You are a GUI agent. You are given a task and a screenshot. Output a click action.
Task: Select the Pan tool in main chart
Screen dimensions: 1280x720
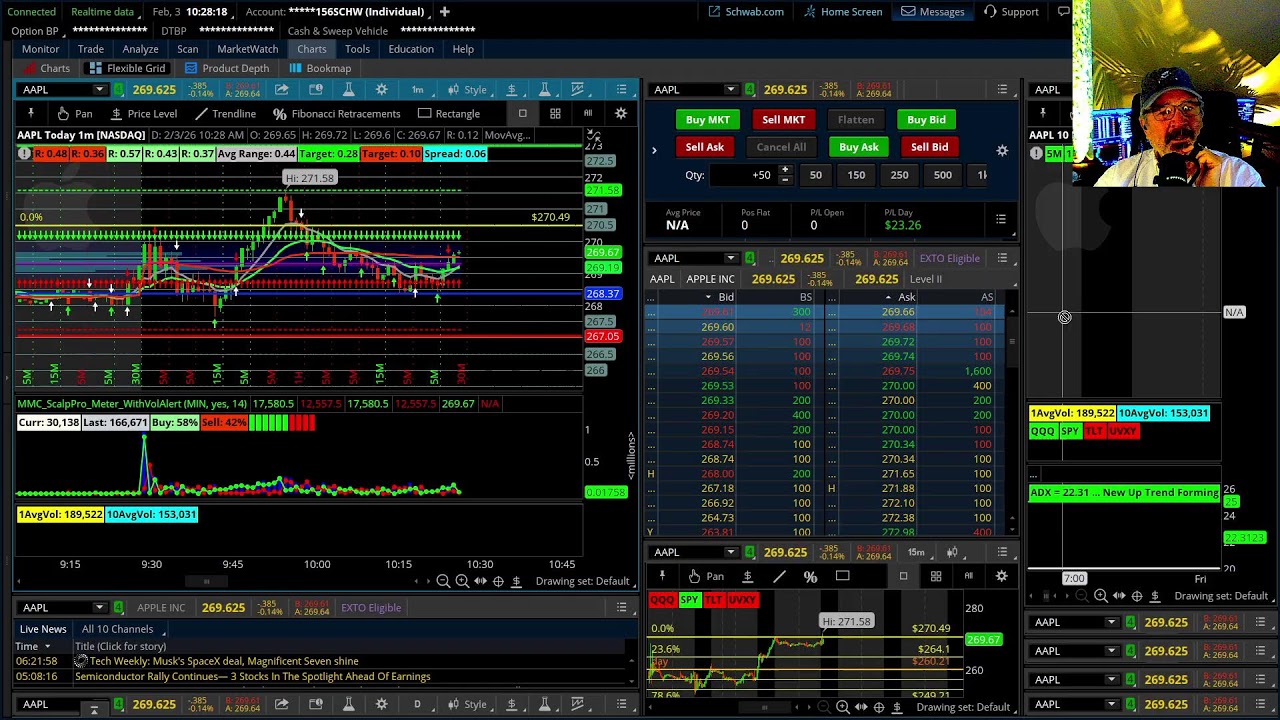74,114
